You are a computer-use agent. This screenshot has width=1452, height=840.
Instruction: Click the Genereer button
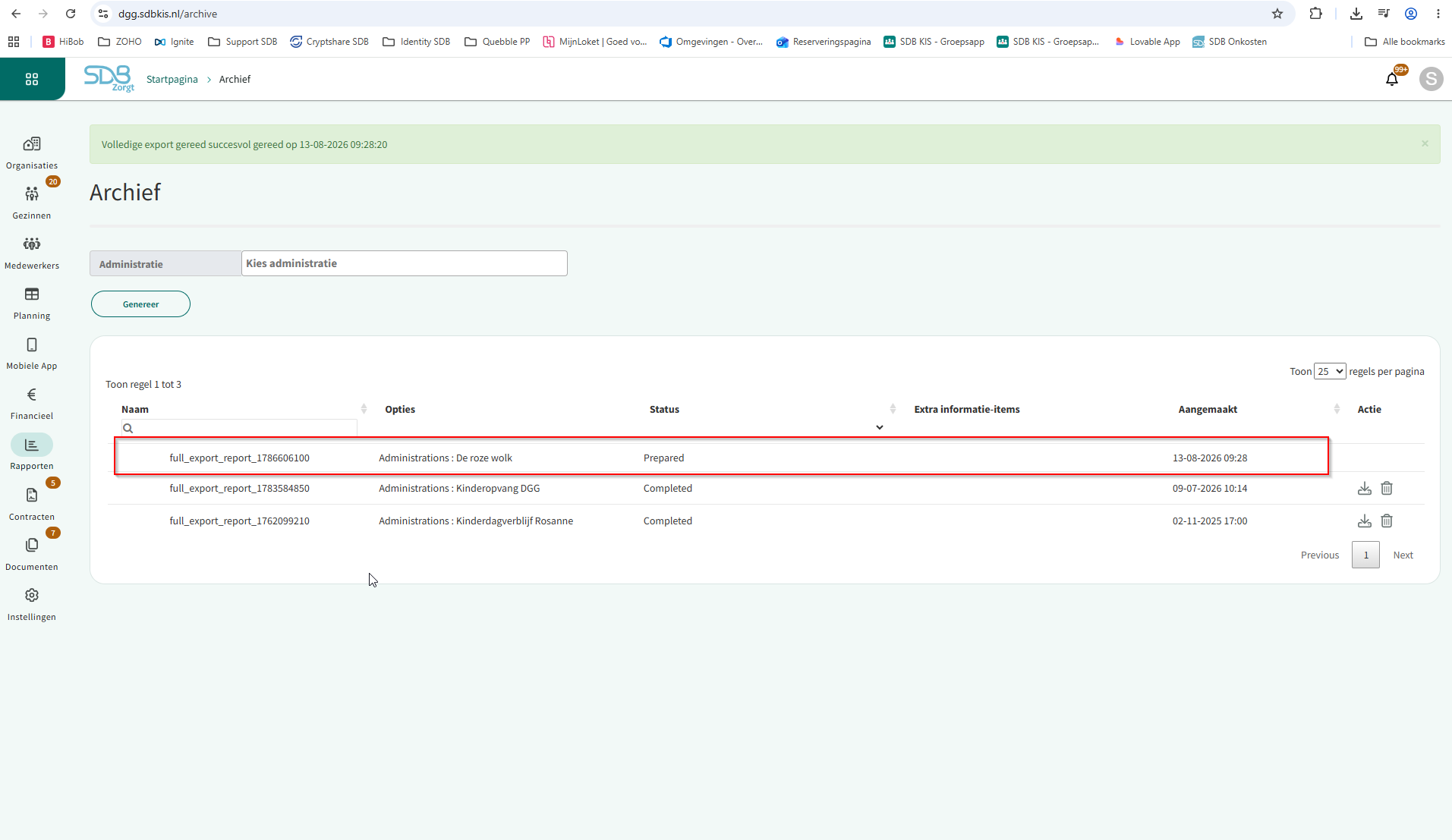tap(140, 304)
